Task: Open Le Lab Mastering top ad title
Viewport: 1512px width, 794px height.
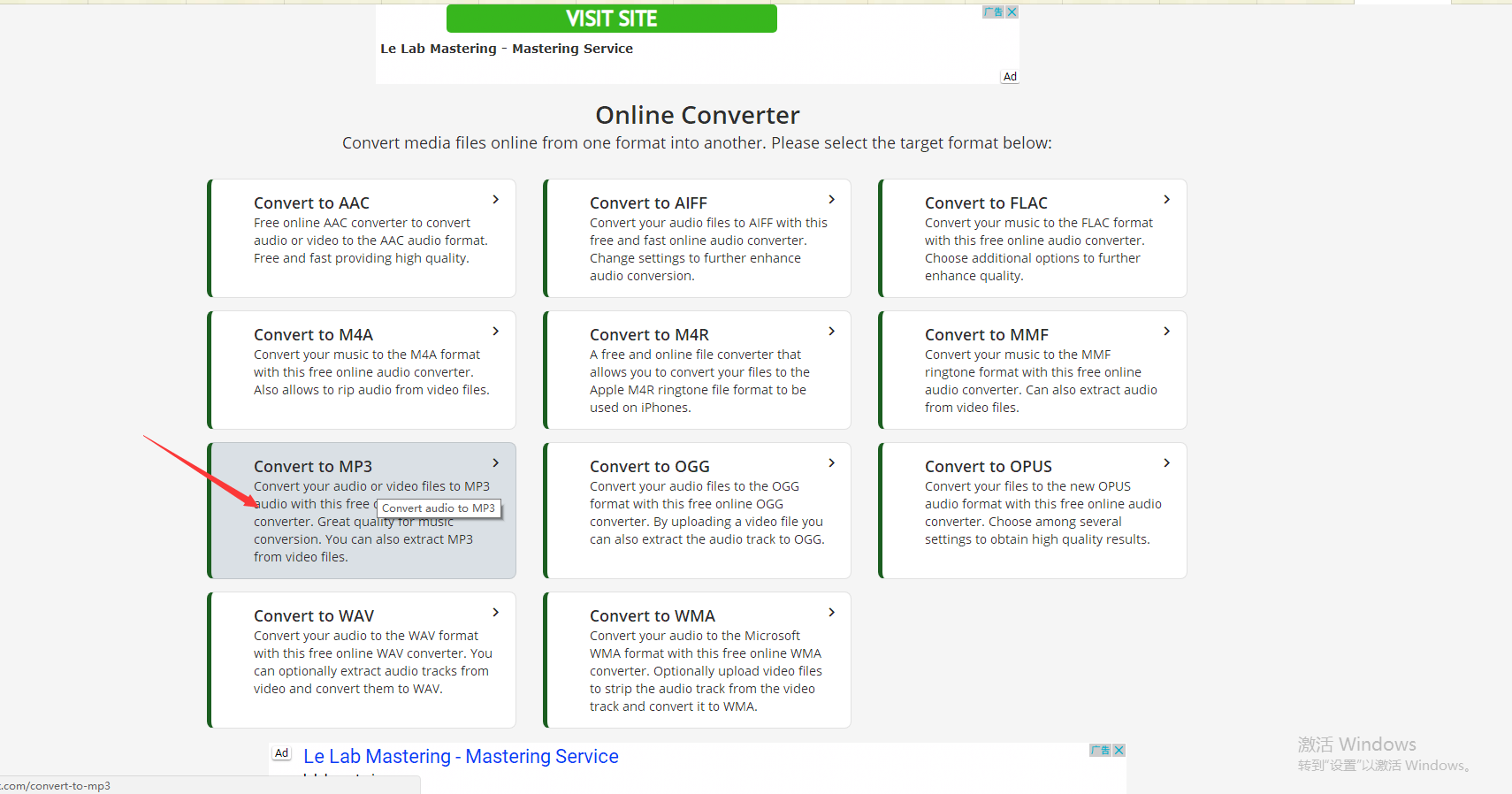Action: pos(507,49)
